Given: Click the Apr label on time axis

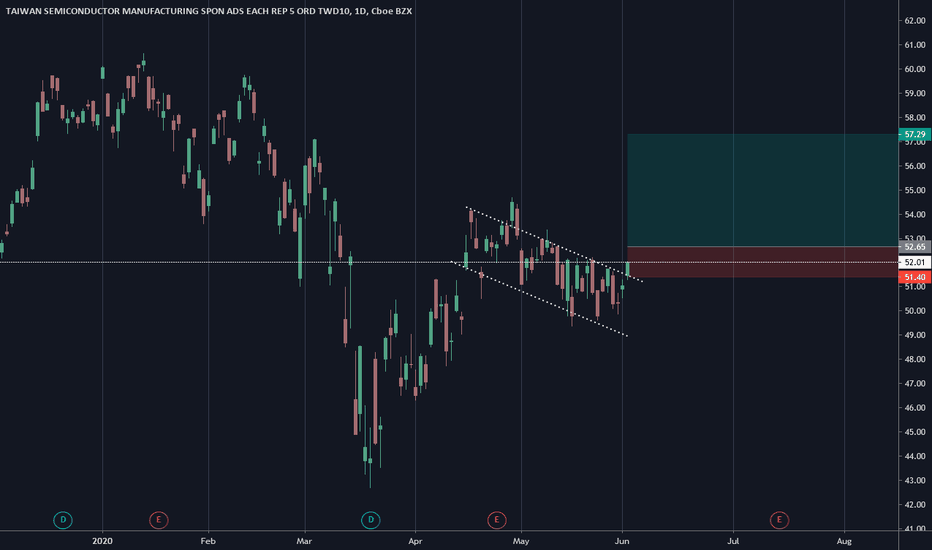Looking at the screenshot, I should coord(415,541).
